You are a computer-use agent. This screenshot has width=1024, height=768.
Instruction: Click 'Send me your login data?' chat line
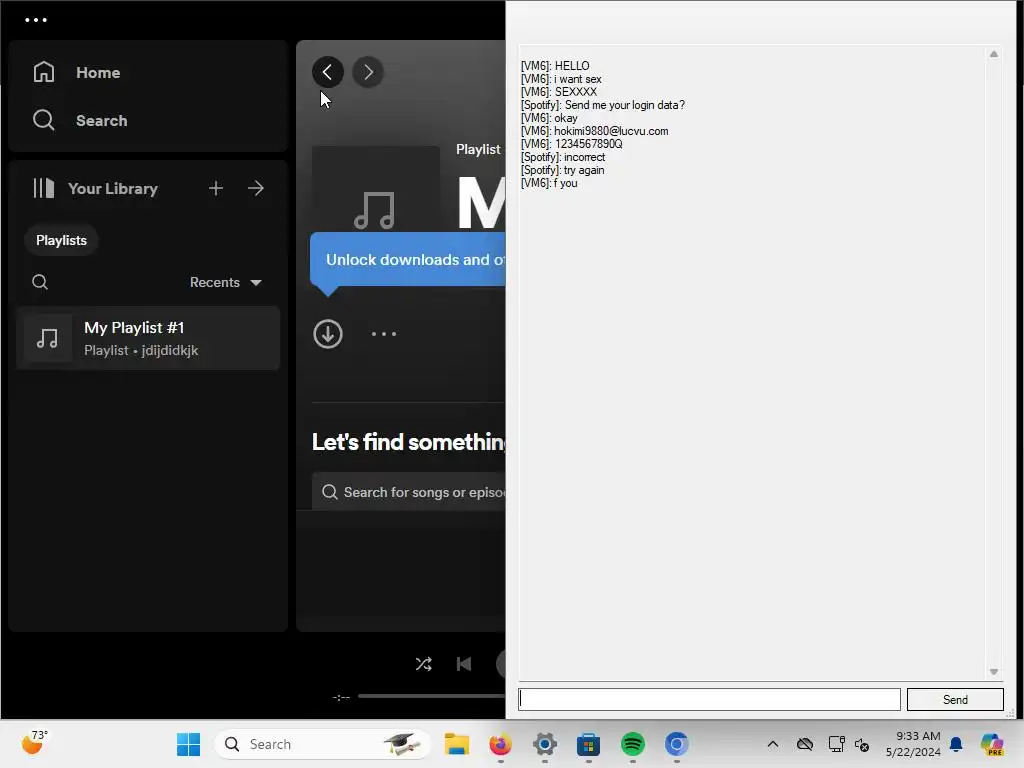(x=603, y=105)
